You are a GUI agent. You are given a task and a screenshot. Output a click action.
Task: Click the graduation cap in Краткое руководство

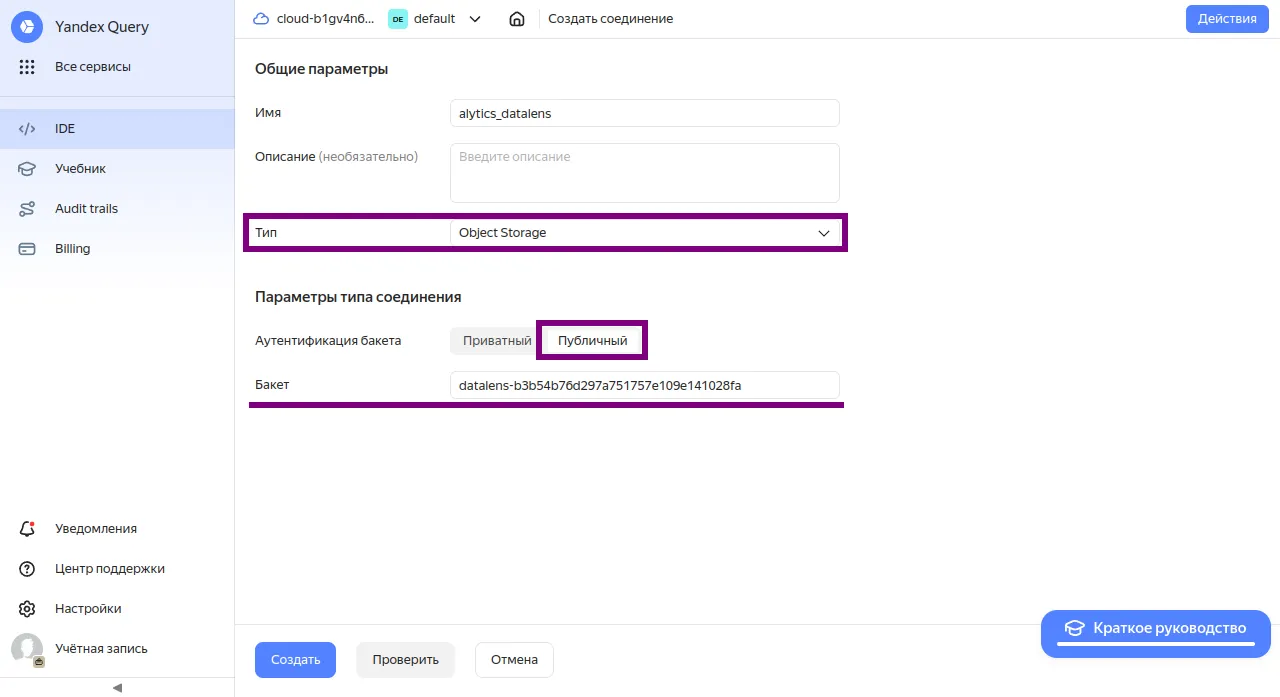coord(1074,628)
